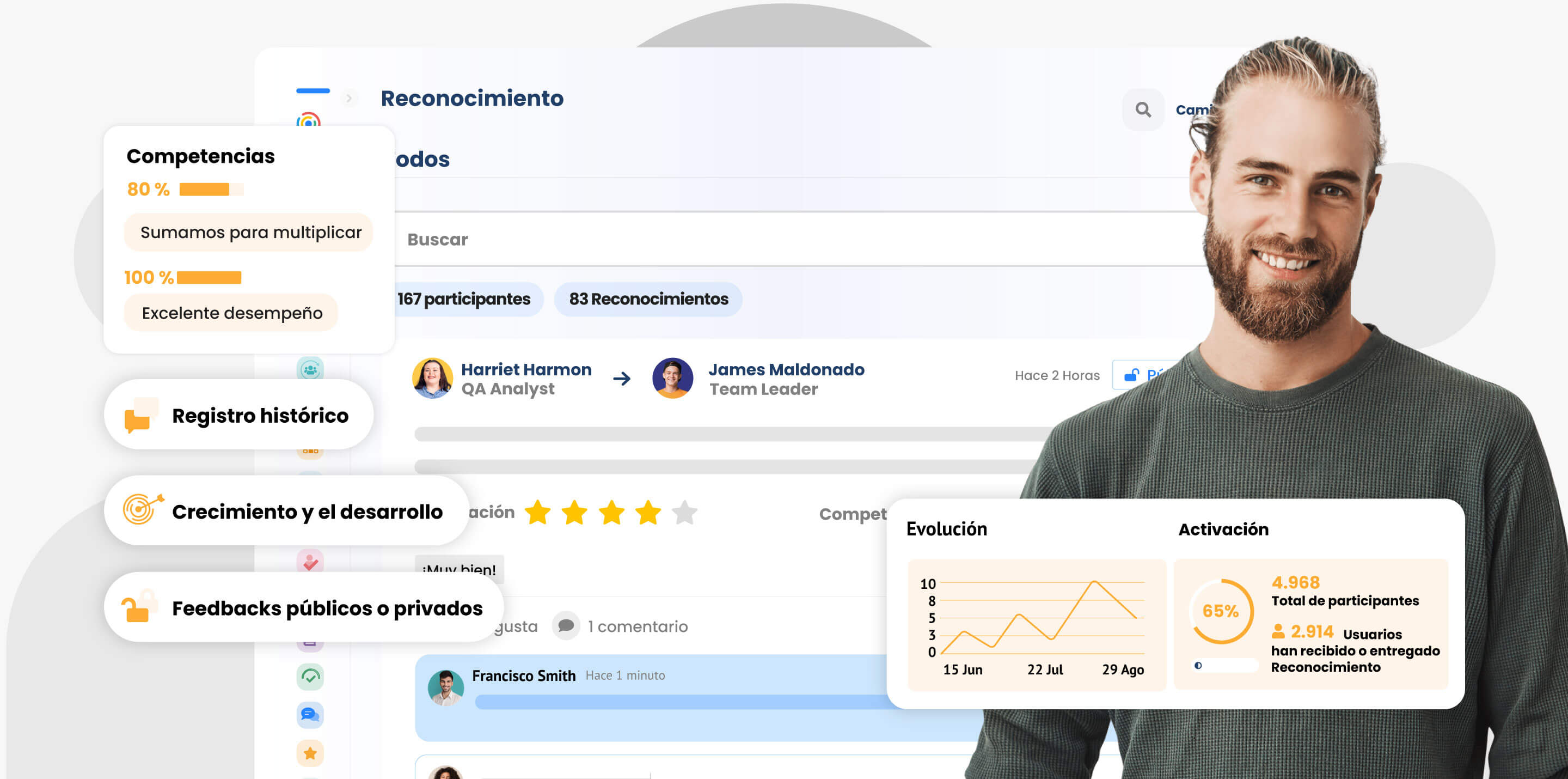Open Feedbacks públicos o privados pill
The width and height of the screenshot is (1568, 779).
tap(304, 608)
